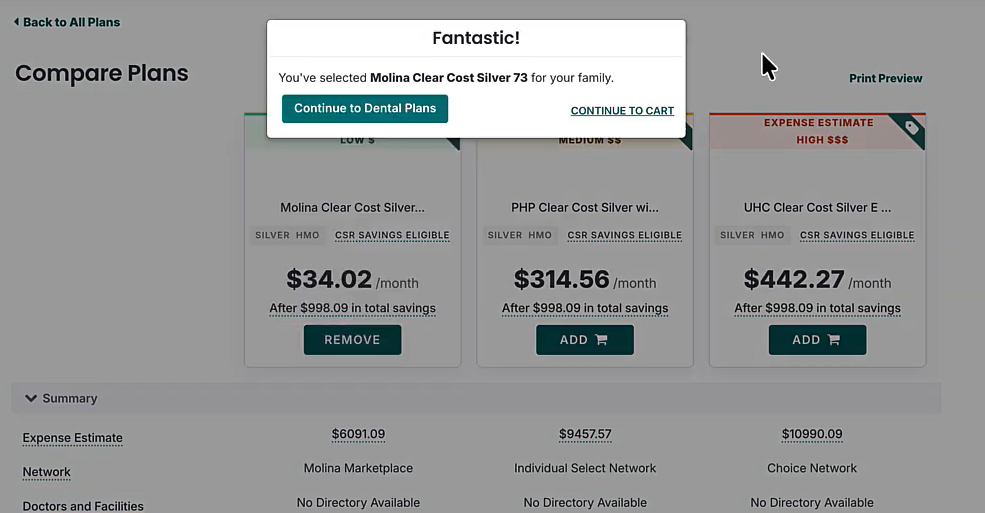
Task: Click the cart icon on UHC plan's Add button
Action: coord(833,340)
